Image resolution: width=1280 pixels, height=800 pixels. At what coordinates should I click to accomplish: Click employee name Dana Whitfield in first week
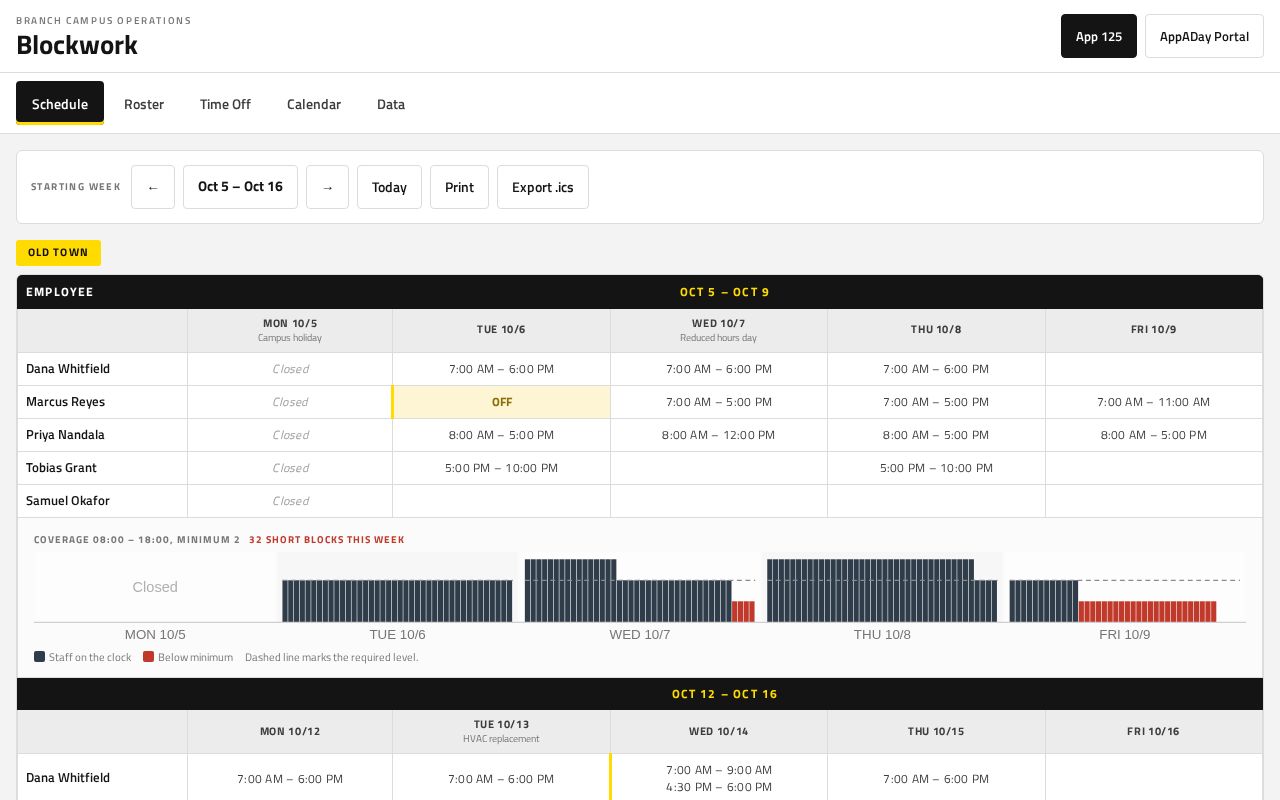[x=68, y=369]
